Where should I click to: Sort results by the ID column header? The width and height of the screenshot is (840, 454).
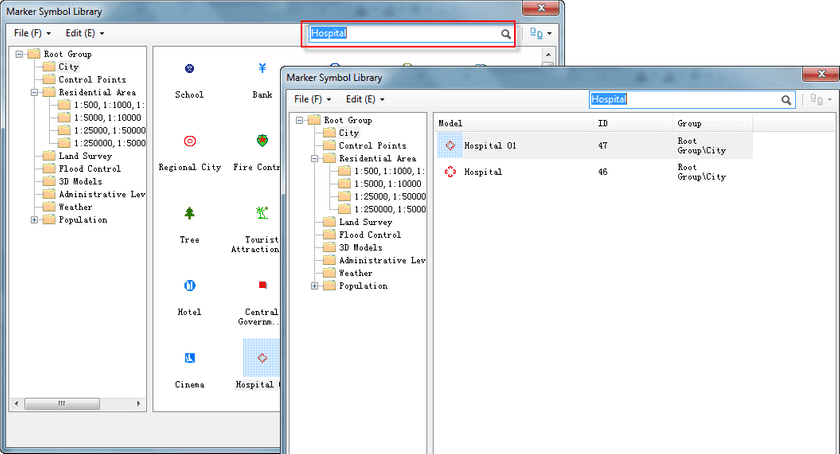(603, 124)
